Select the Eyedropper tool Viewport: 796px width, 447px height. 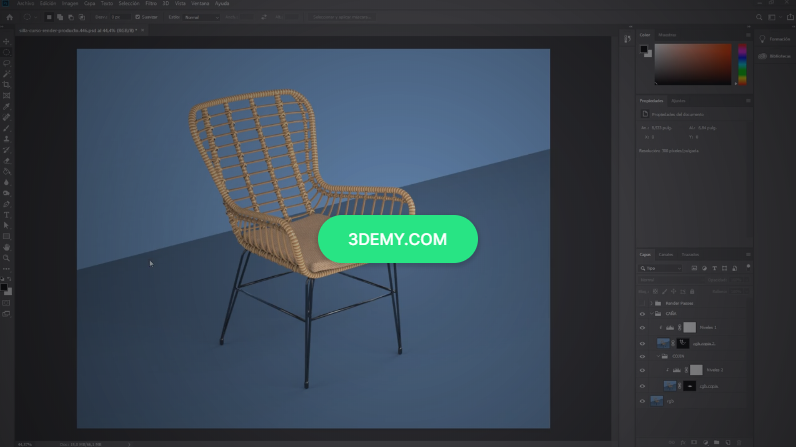click(7, 107)
